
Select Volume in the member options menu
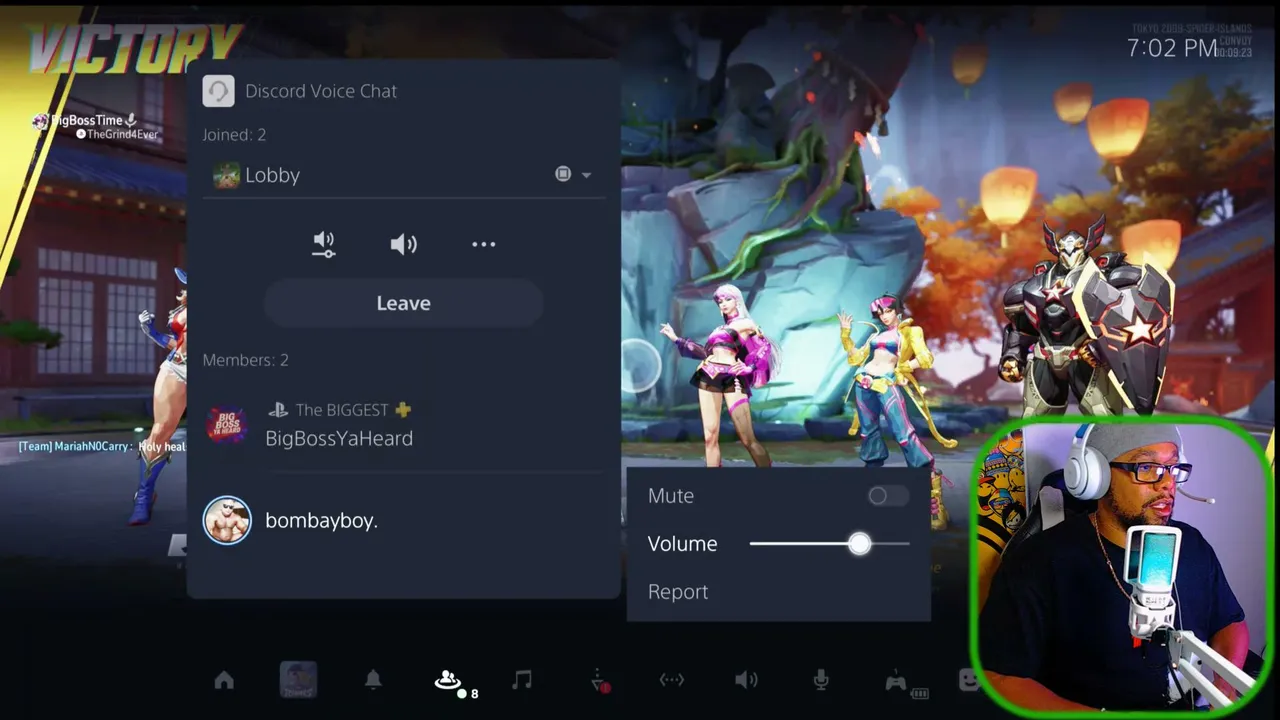683,544
